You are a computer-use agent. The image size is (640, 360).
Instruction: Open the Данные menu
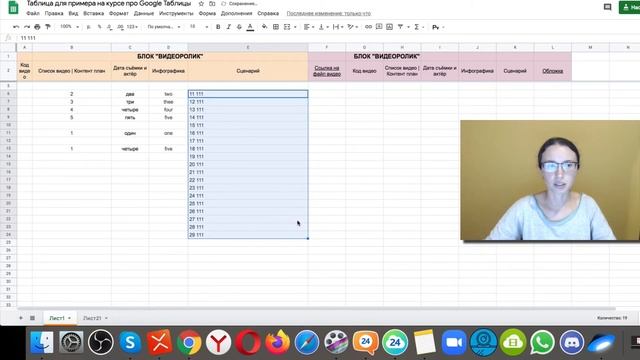pyautogui.click(x=144, y=13)
